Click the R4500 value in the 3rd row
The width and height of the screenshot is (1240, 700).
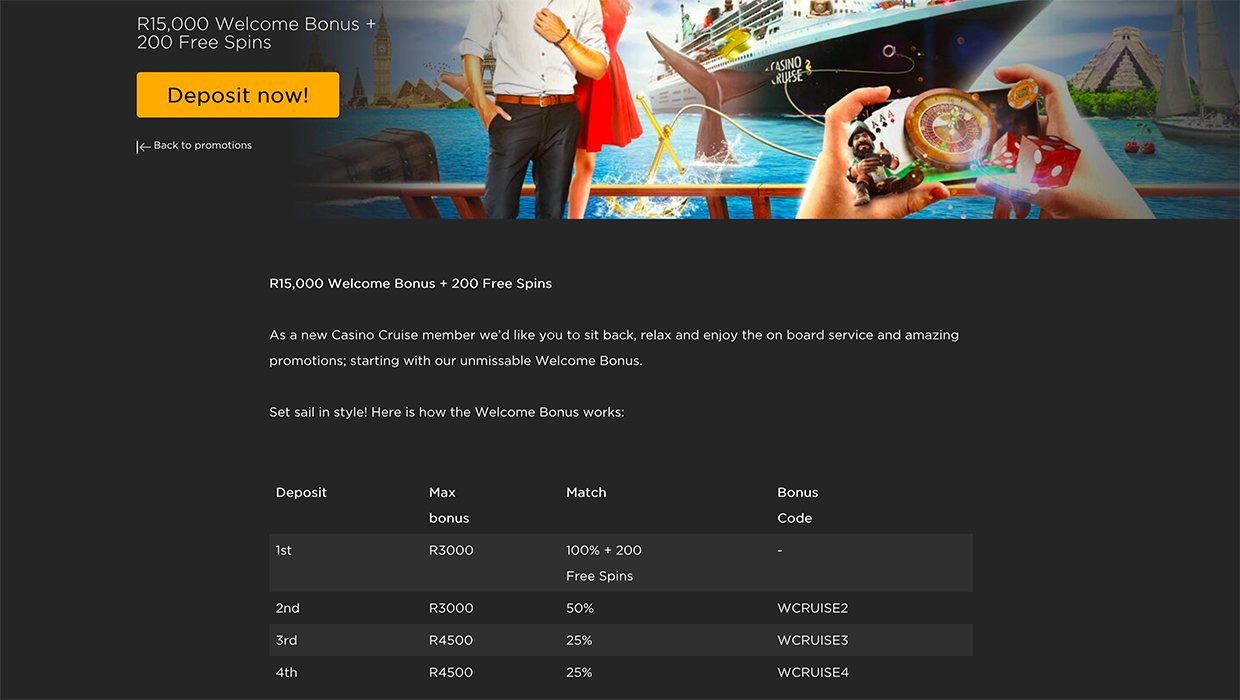[451, 641]
